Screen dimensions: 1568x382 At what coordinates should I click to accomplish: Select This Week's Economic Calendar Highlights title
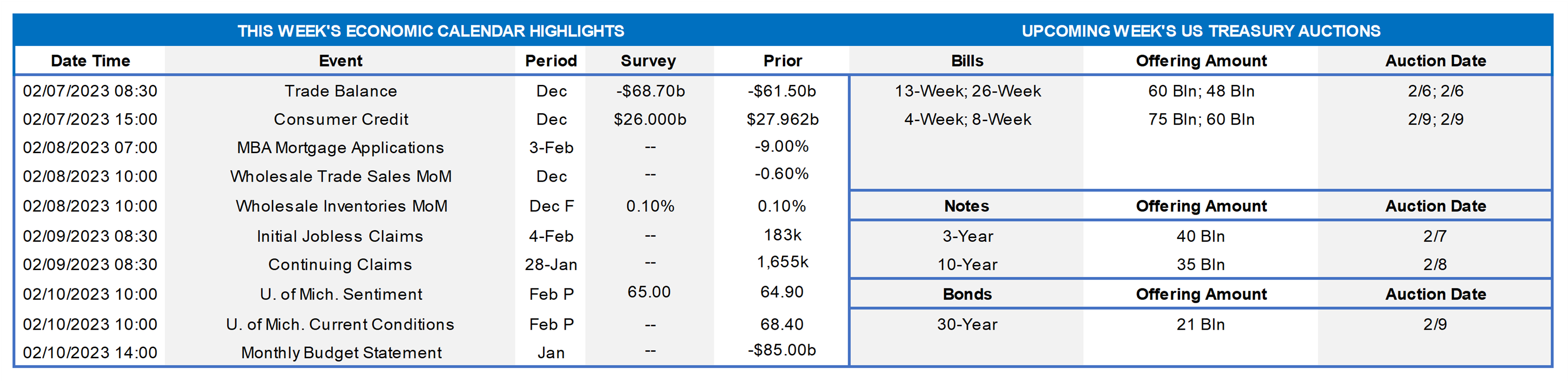430,31
